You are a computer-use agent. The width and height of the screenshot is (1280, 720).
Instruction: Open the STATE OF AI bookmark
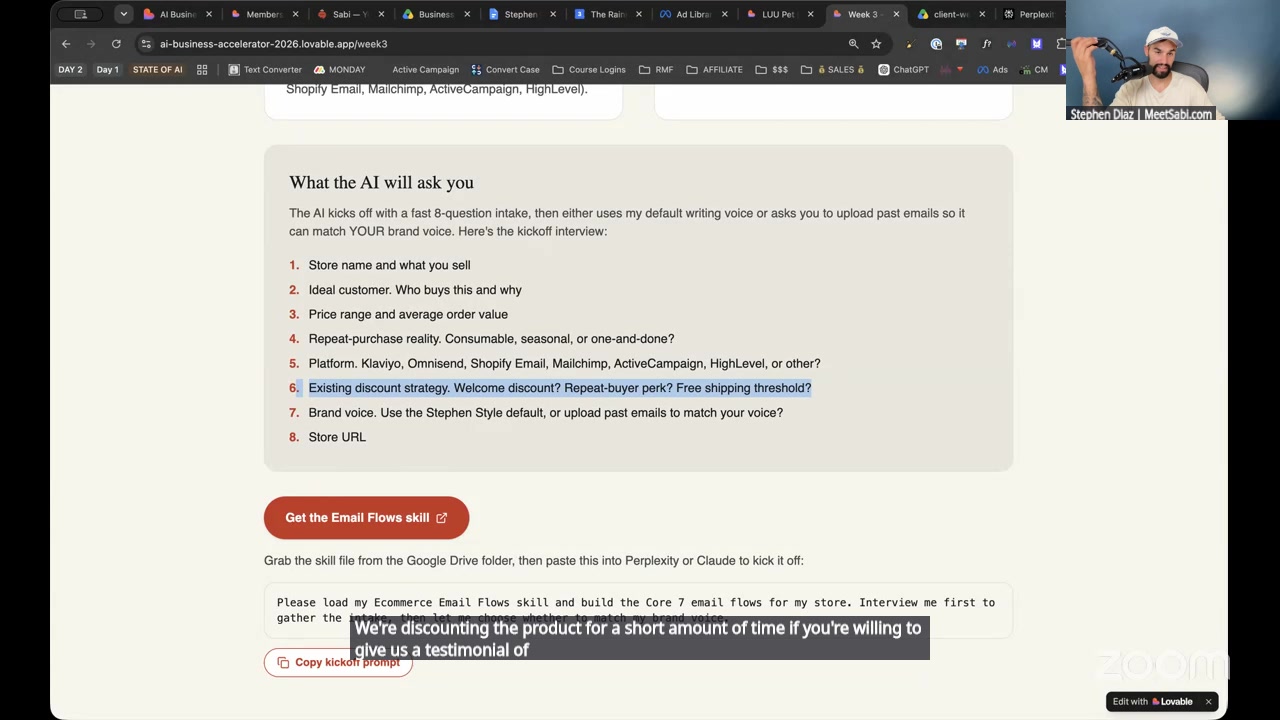tap(157, 70)
